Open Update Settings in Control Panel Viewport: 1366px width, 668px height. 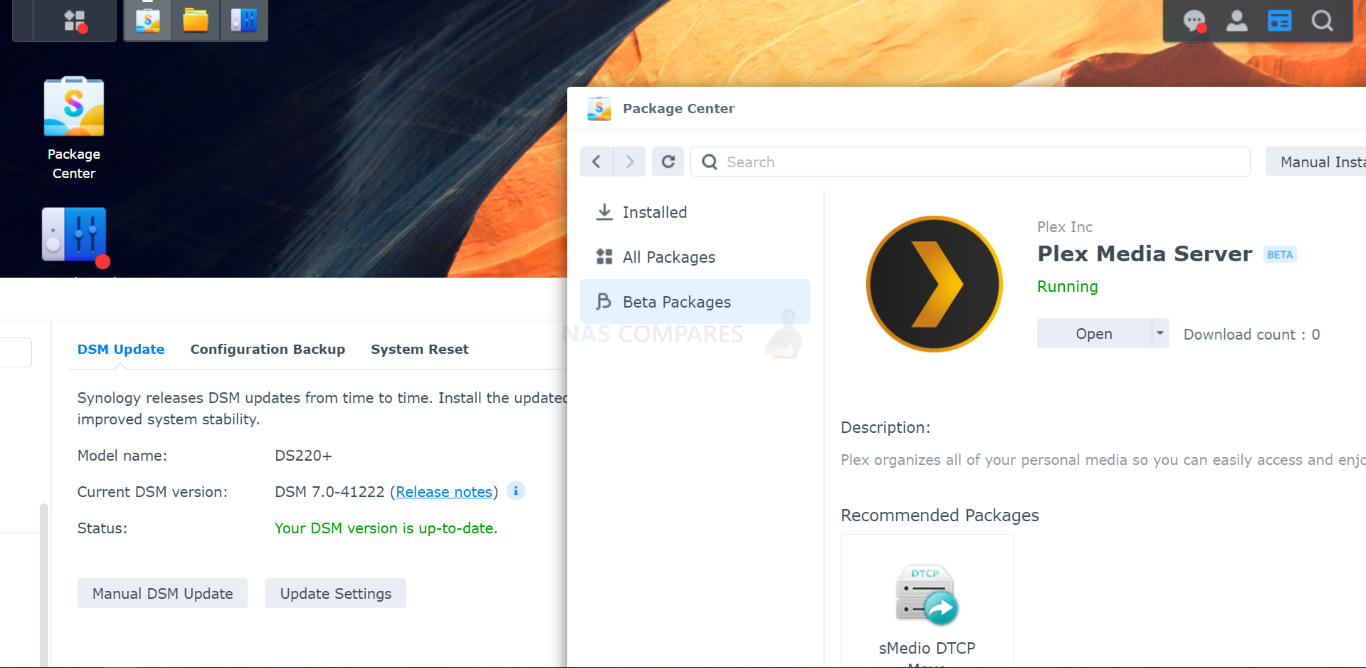click(336, 593)
